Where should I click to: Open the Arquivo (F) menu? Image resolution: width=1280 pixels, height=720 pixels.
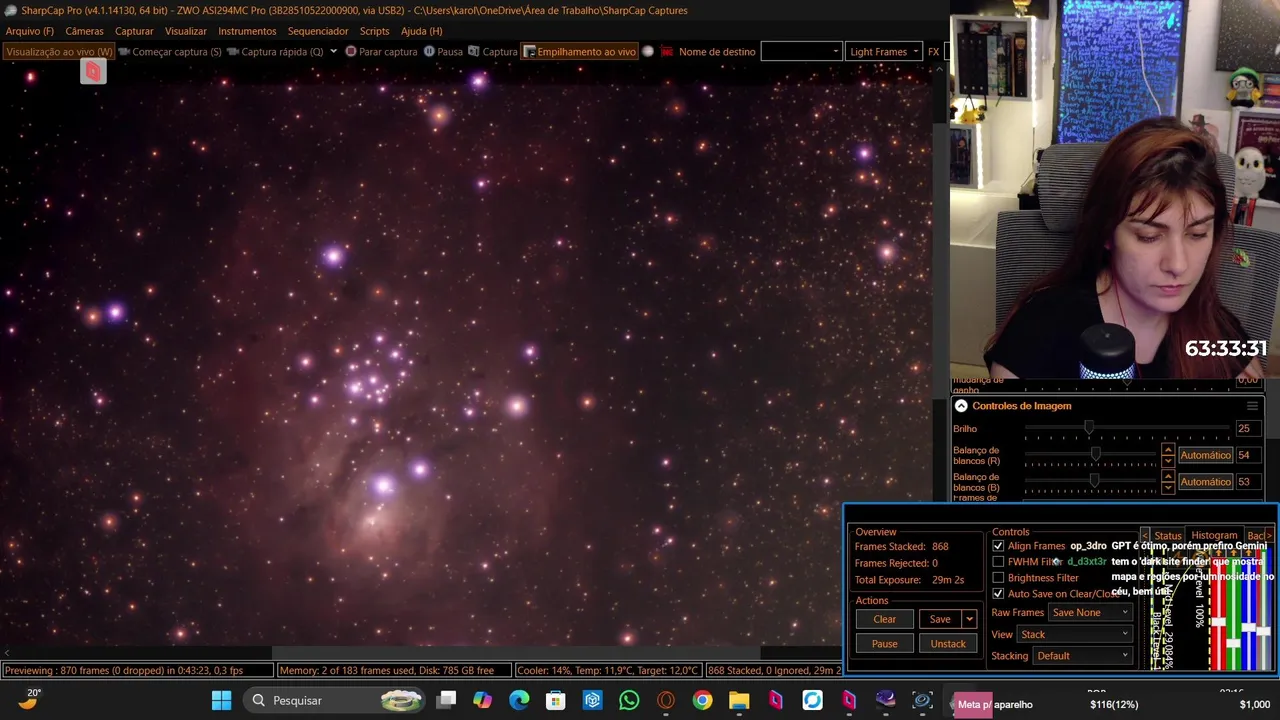click(30, 31)
